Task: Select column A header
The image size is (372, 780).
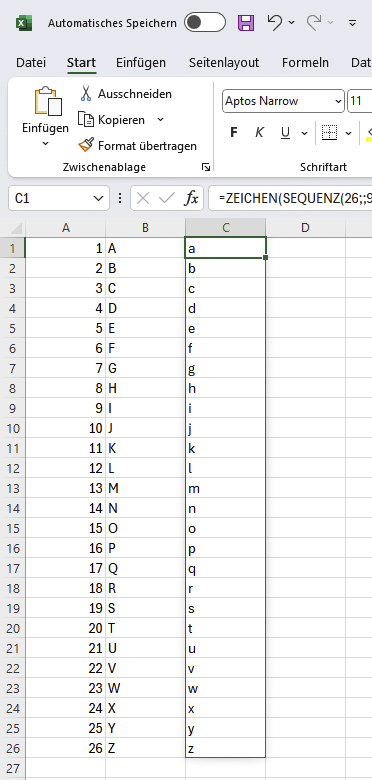Action: pos(65,228)
